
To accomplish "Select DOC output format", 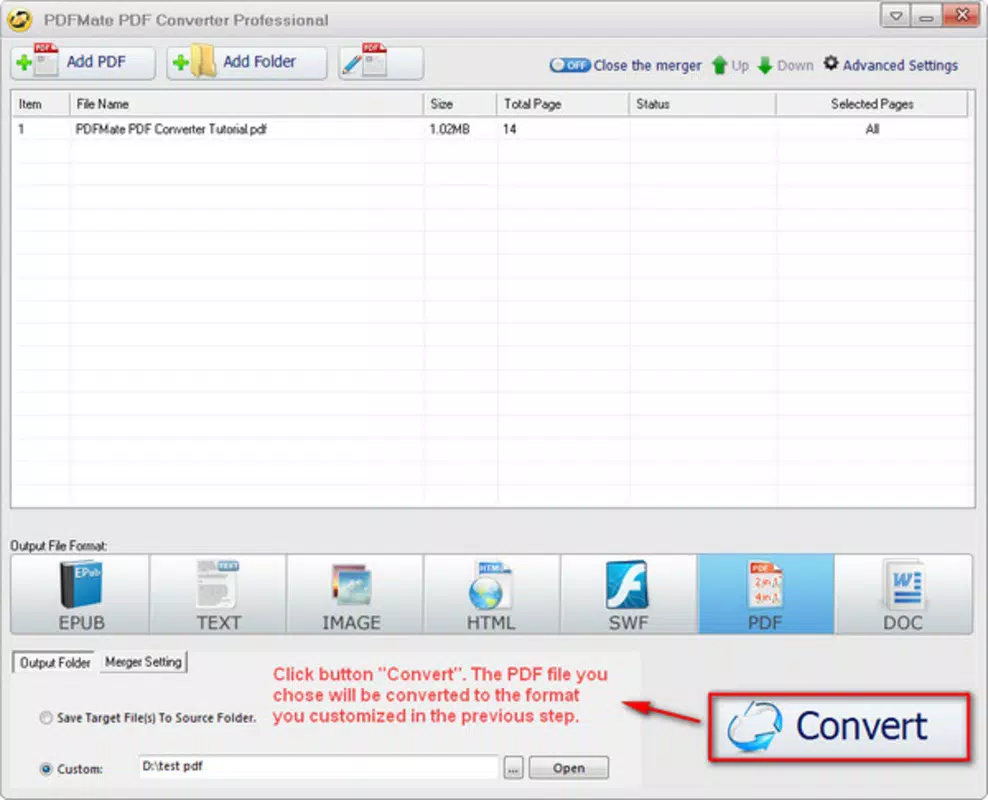I will (x=904, y=594).
